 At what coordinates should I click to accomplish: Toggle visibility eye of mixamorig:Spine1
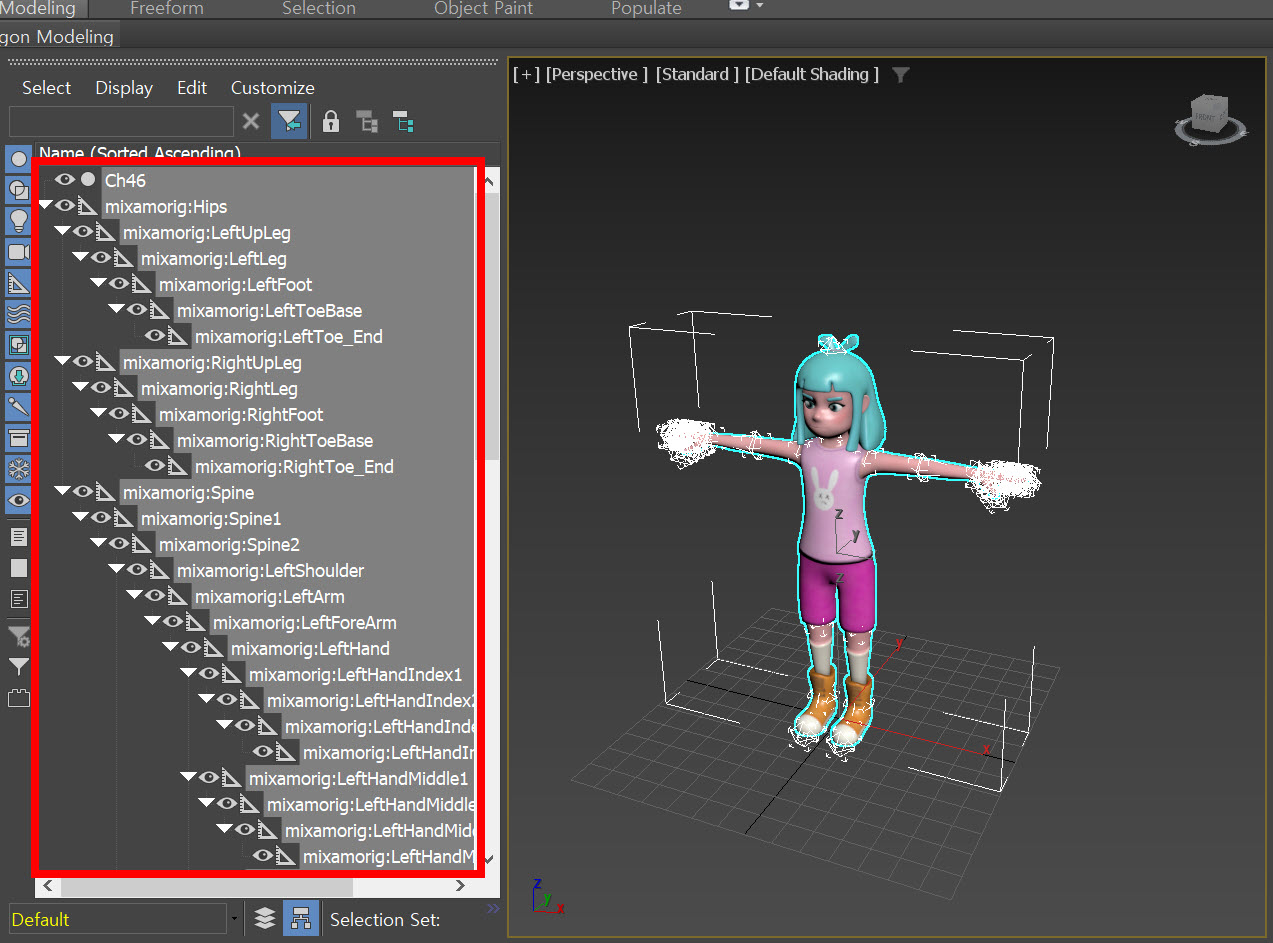pos(101,518)
